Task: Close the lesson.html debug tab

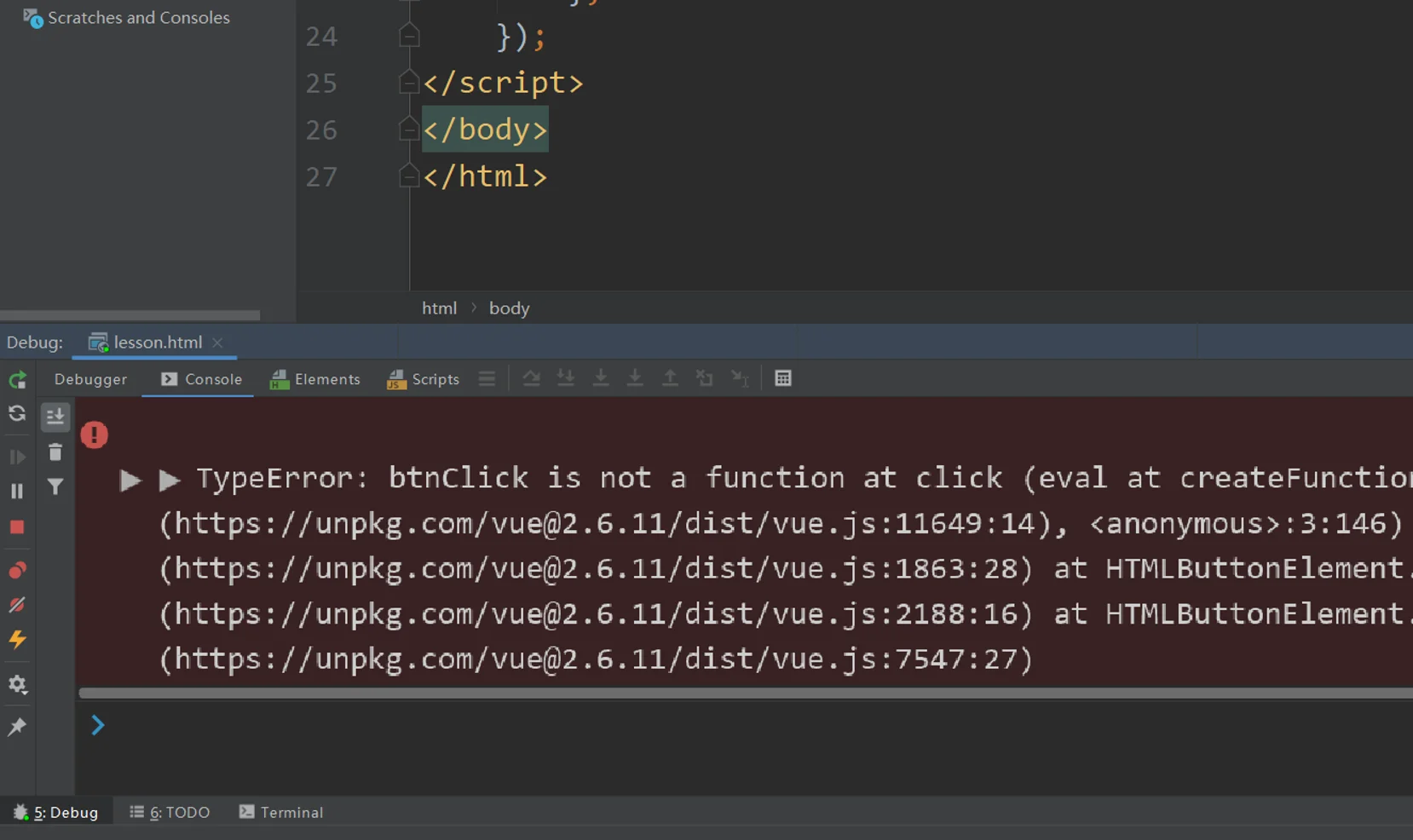Action: (x=217, y=342)
